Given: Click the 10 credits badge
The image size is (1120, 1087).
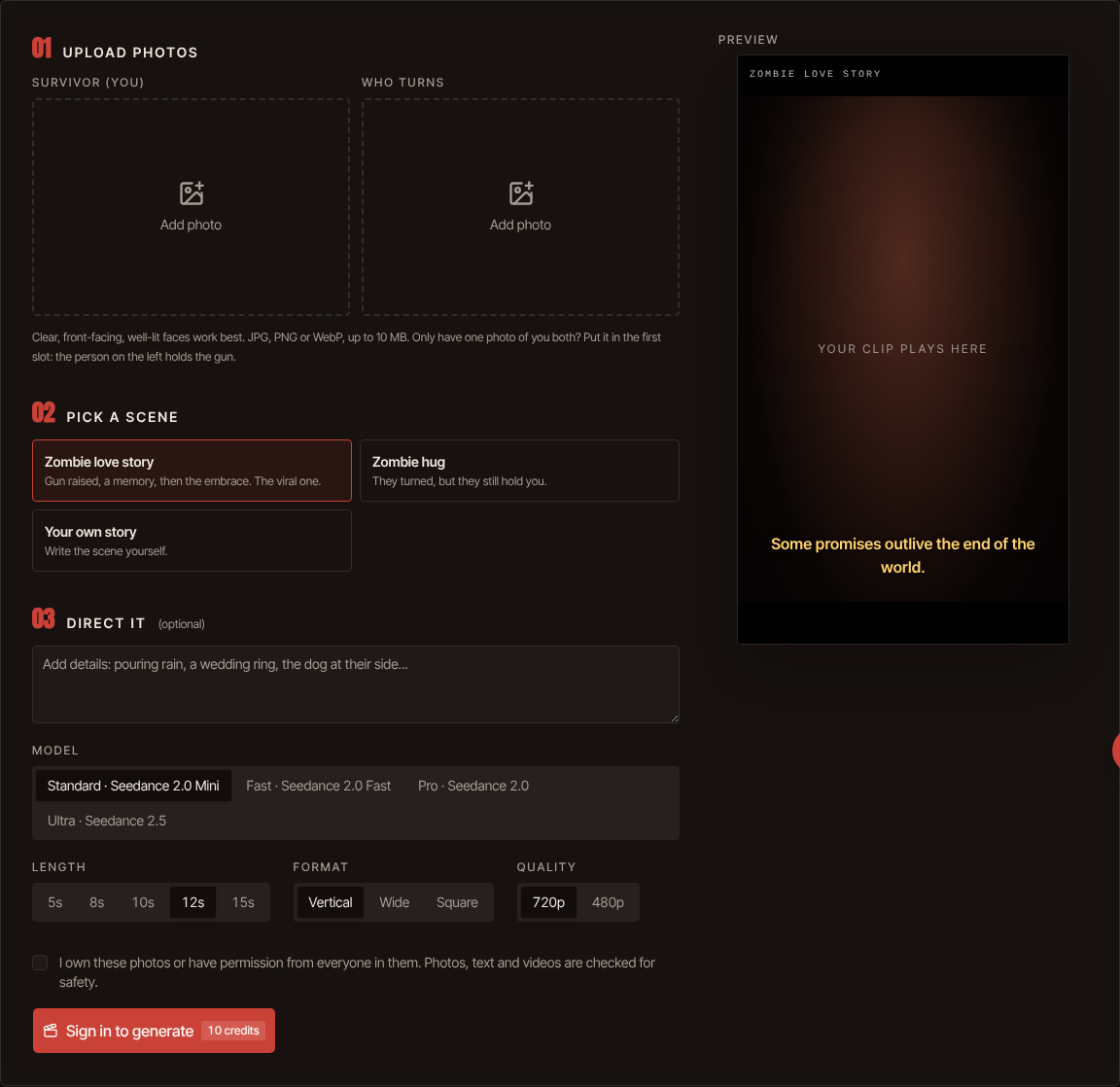Looking at the screenshot, I should tap(233, 1031).
